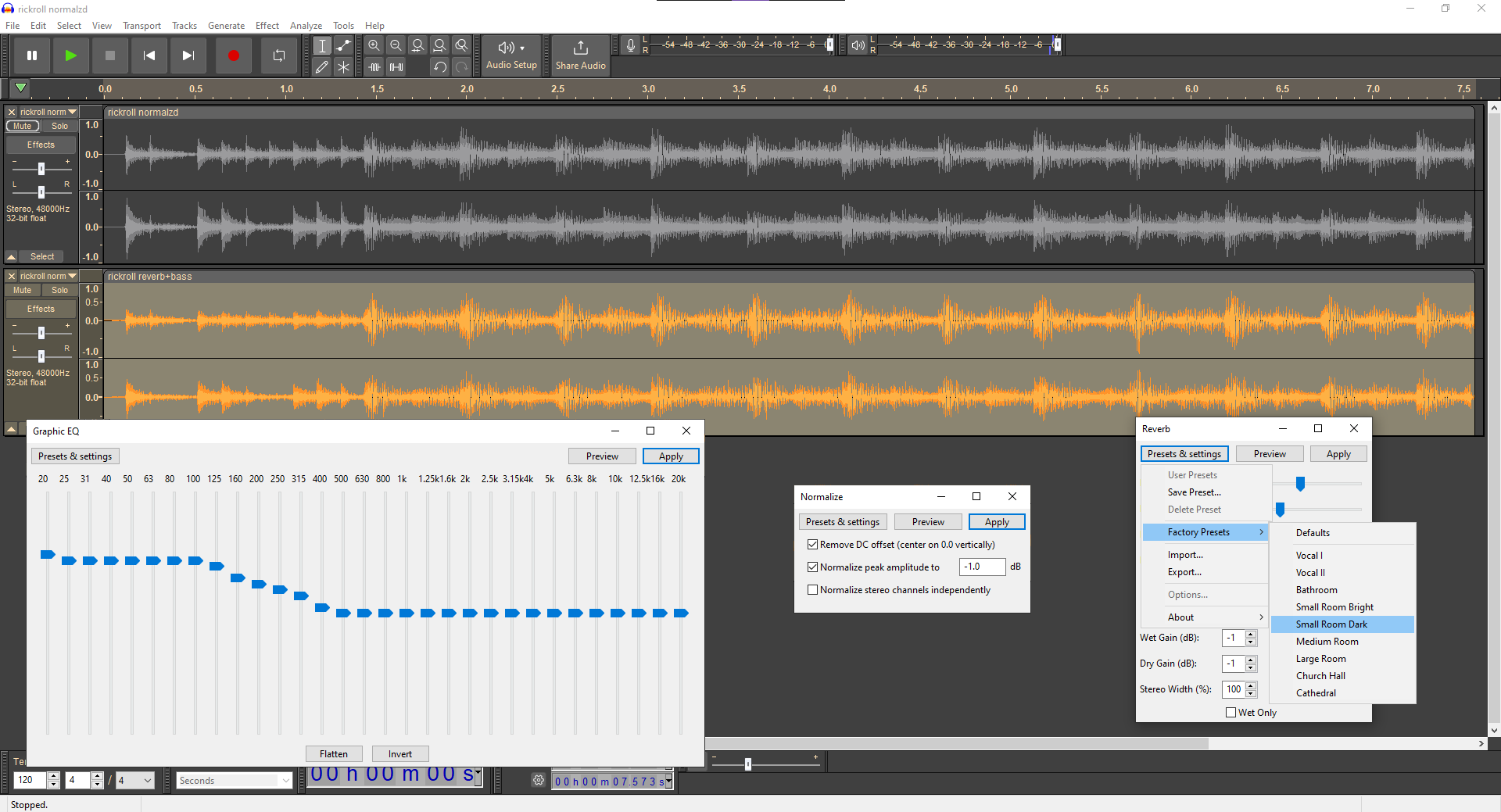Image resolution: width=1501 pixels, height=812 pixels.
Task: Select the Envelope tool
Action: [343, 45]
